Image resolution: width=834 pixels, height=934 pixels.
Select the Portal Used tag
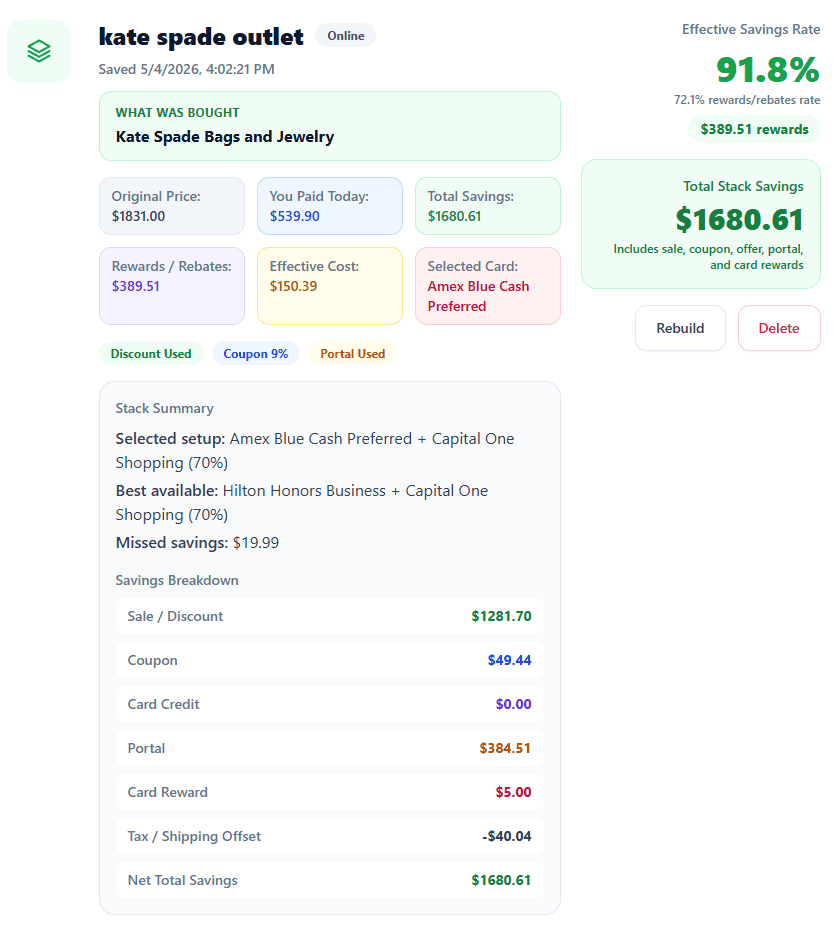coord(353,354)
